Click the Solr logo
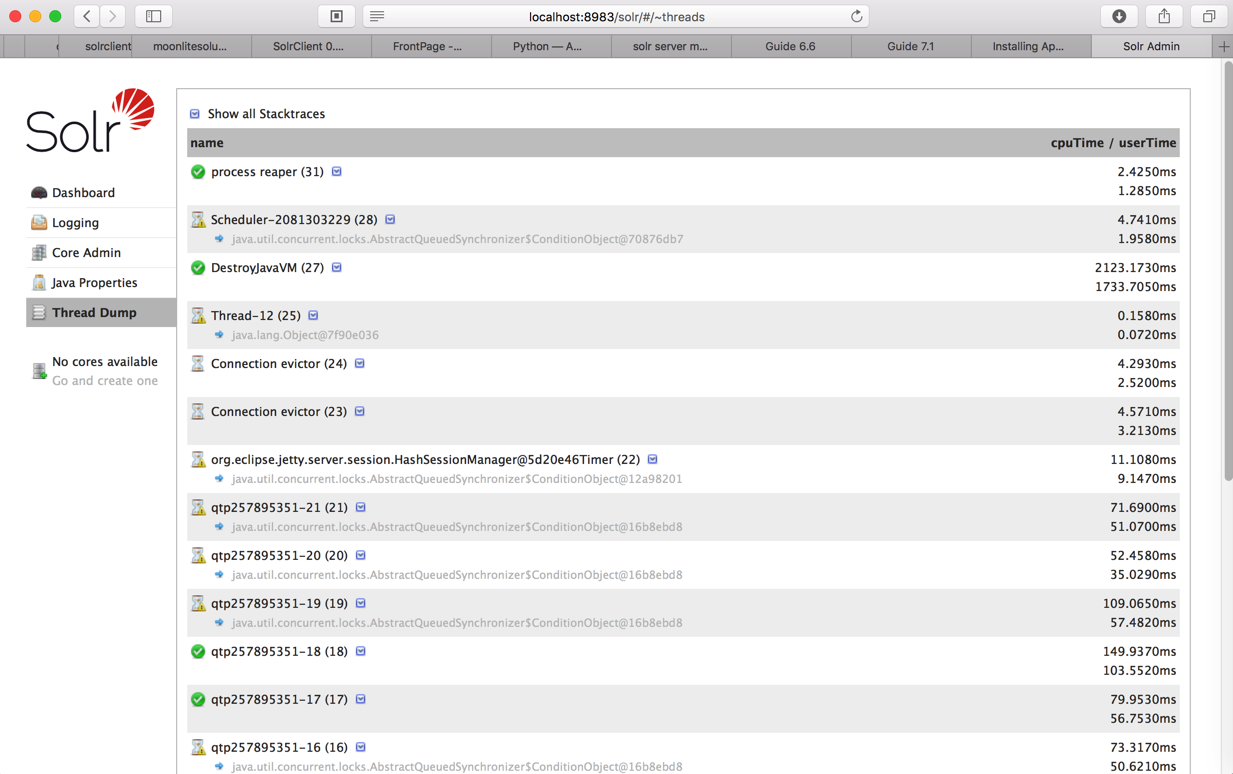The image size is (1233, 774). (90, 121)
